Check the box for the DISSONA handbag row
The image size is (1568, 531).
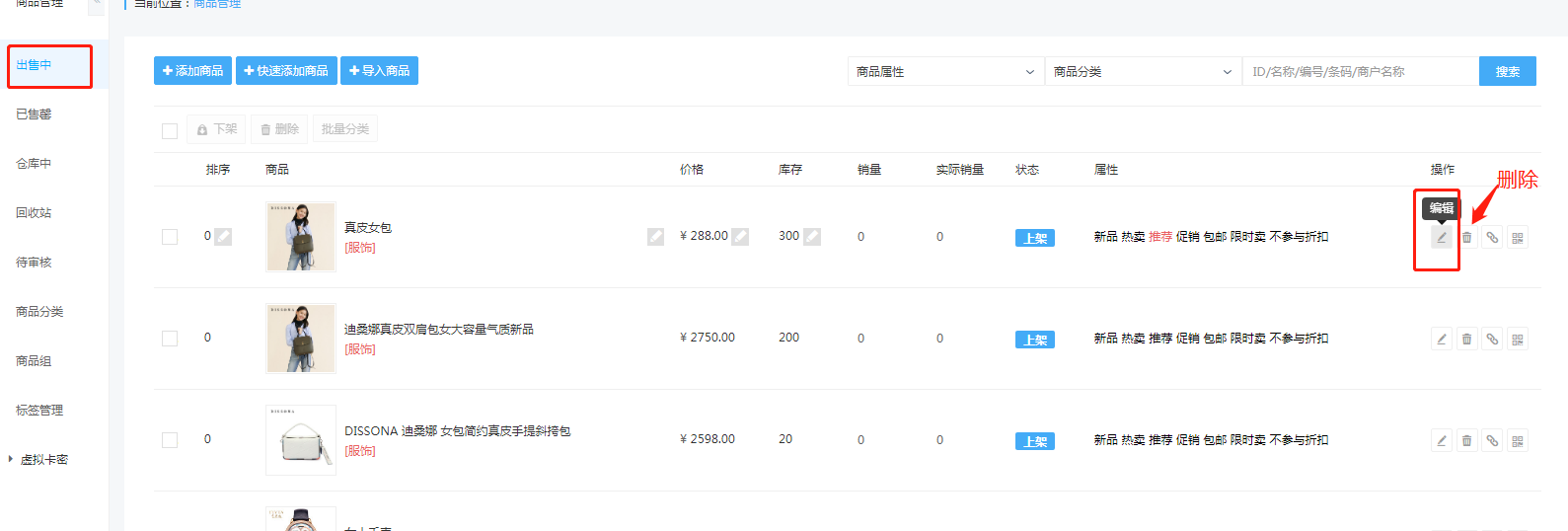click(170, 440)
